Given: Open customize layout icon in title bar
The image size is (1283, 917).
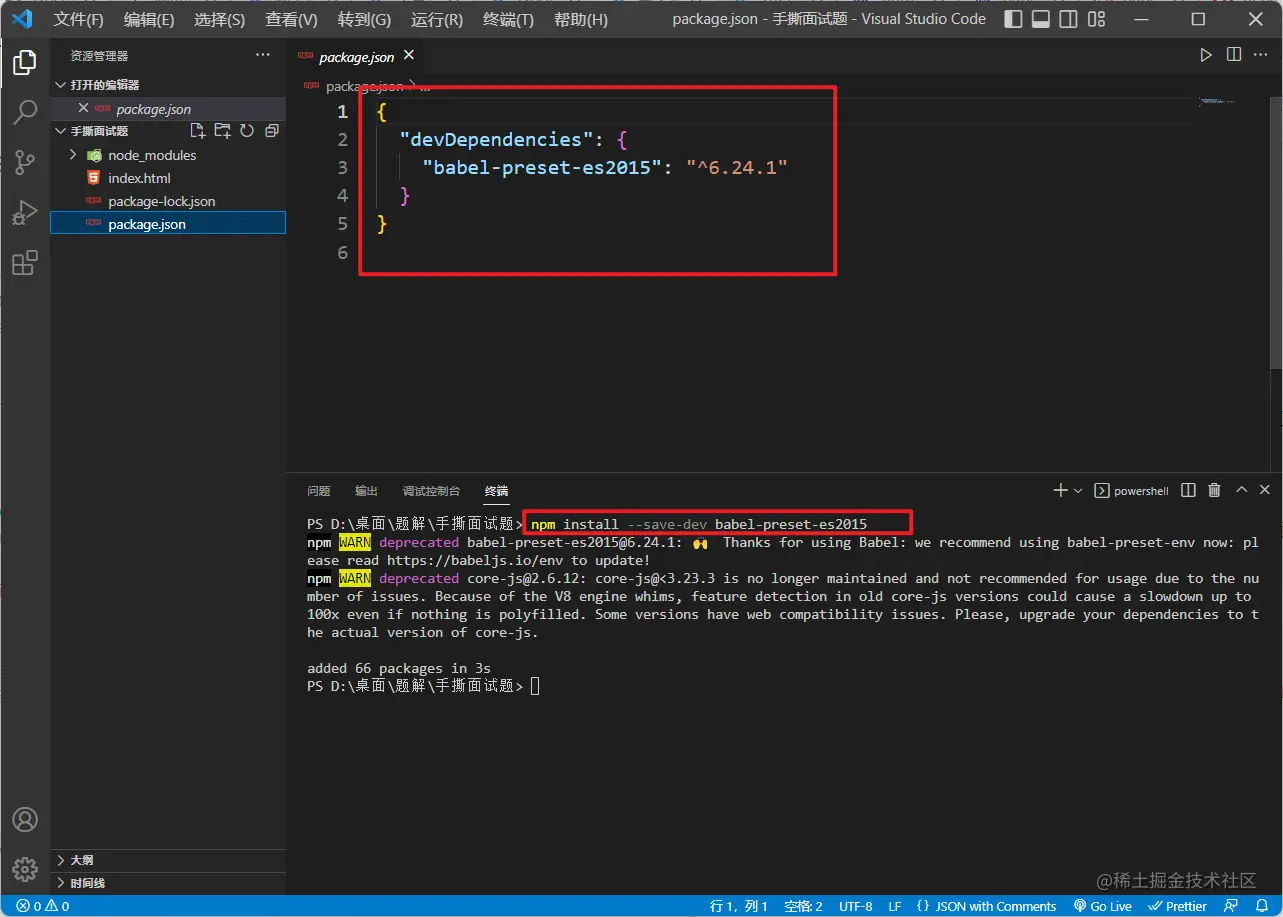Looking at the screenshot, I should (1097, 19).
